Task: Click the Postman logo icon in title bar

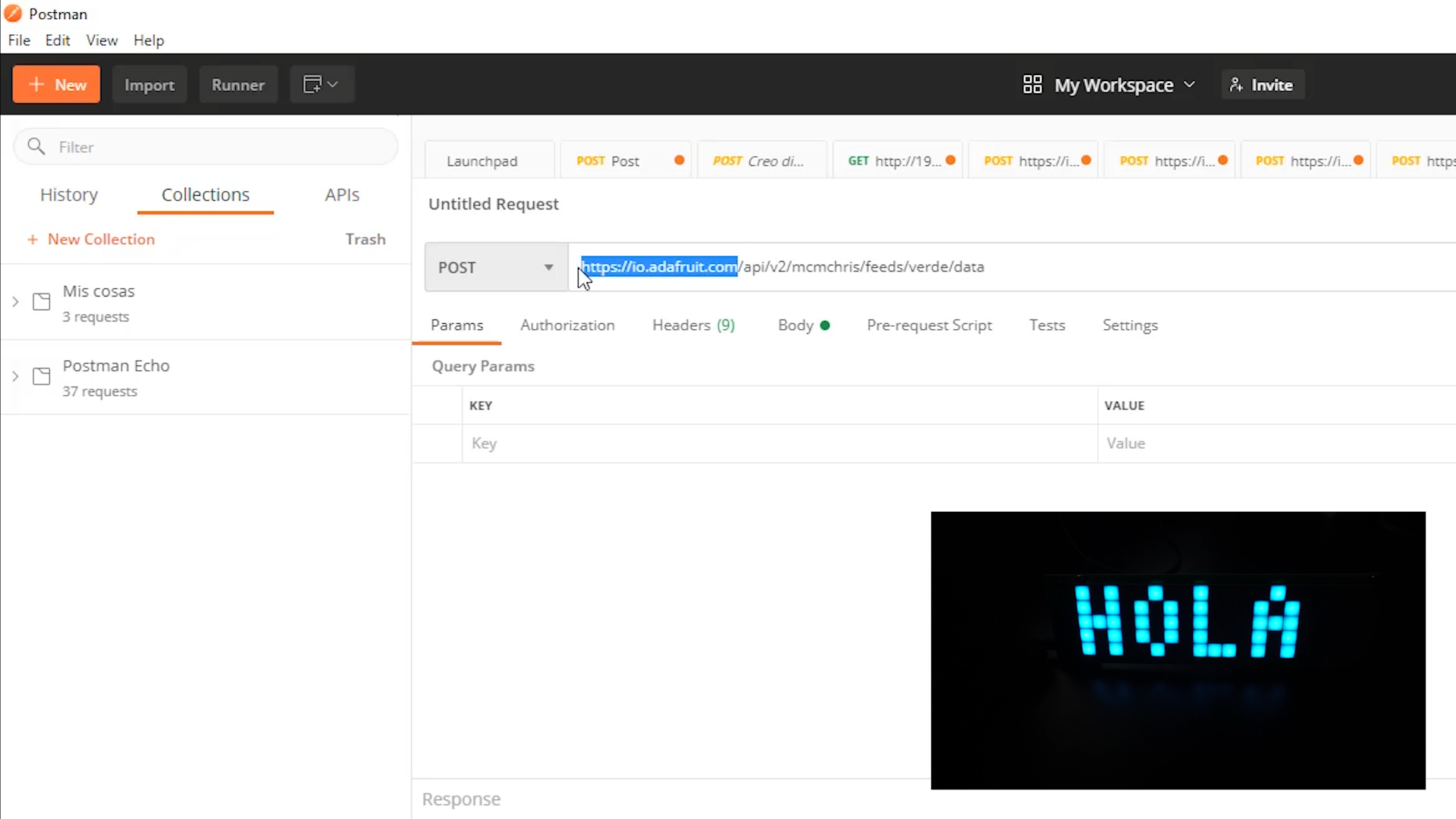Action: (x=13, y=13)
